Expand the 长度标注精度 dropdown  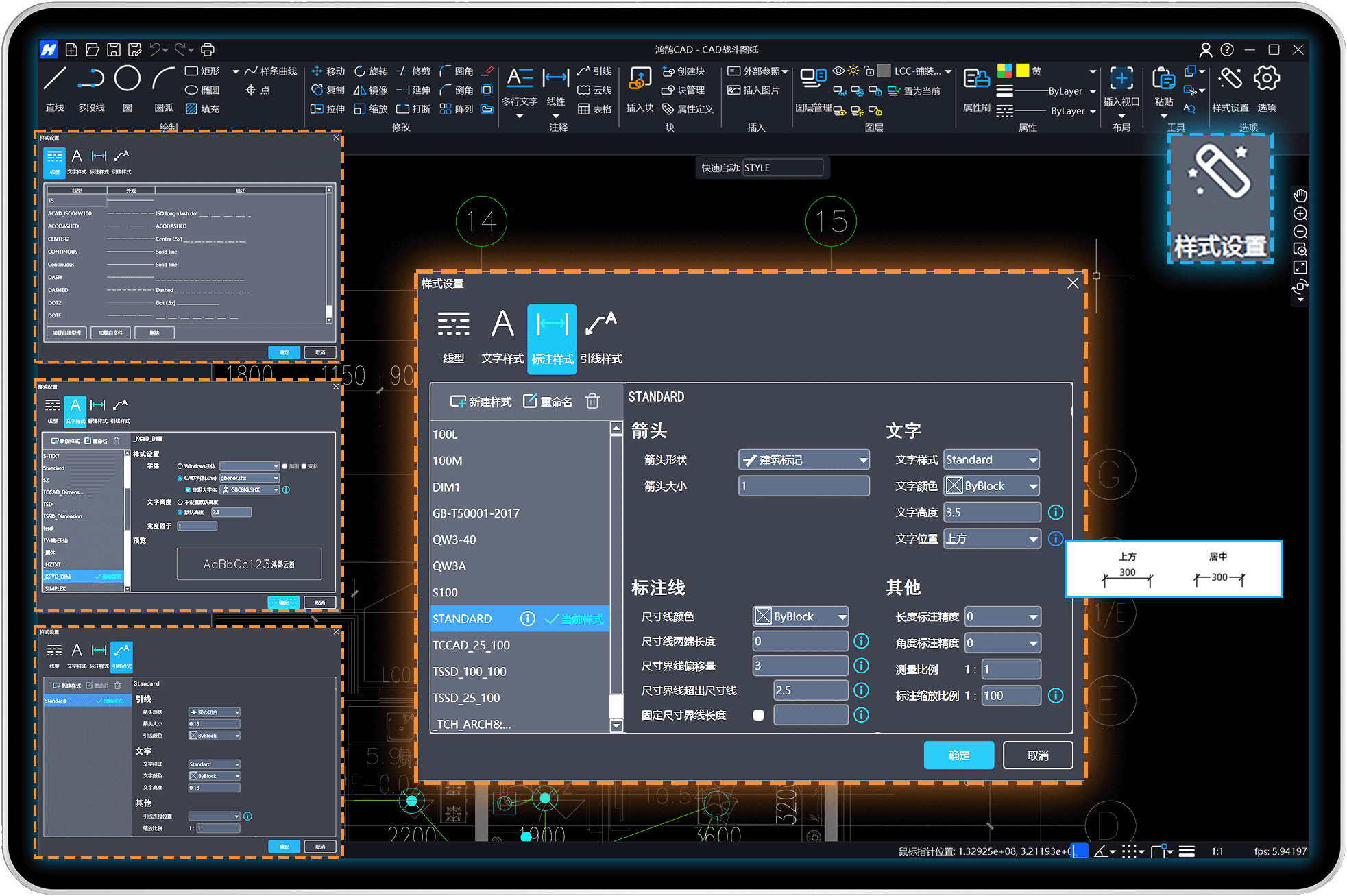coord(1002,617)
